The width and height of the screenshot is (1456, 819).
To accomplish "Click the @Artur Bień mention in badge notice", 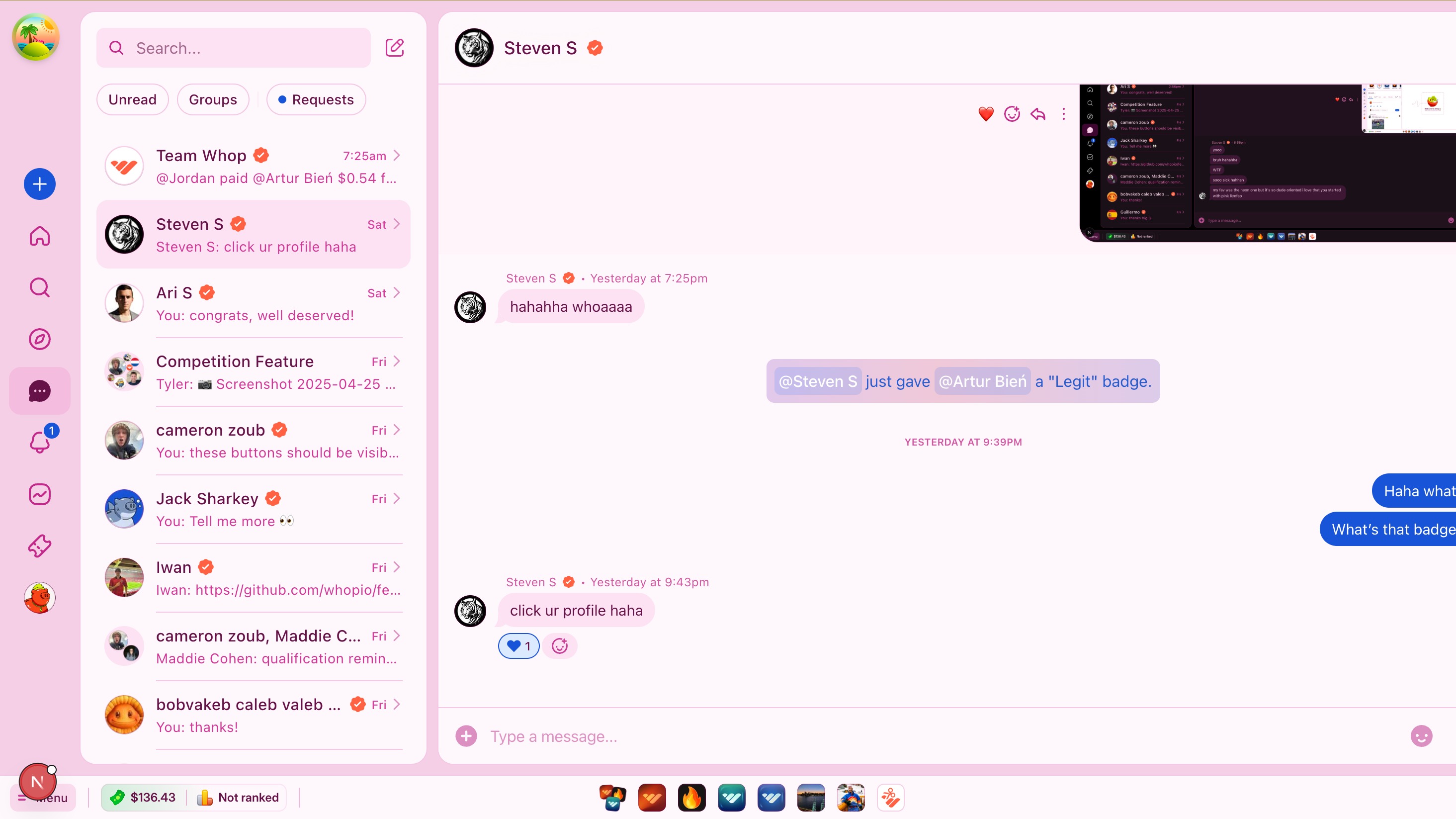I will pos(982,381).
